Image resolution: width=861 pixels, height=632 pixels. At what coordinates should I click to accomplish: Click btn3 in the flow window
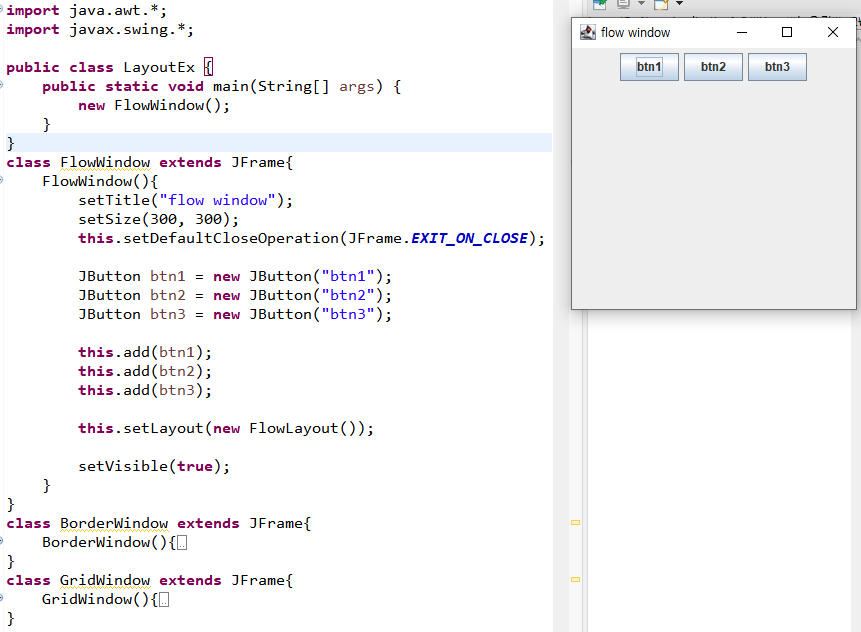(x=777, y=67)
